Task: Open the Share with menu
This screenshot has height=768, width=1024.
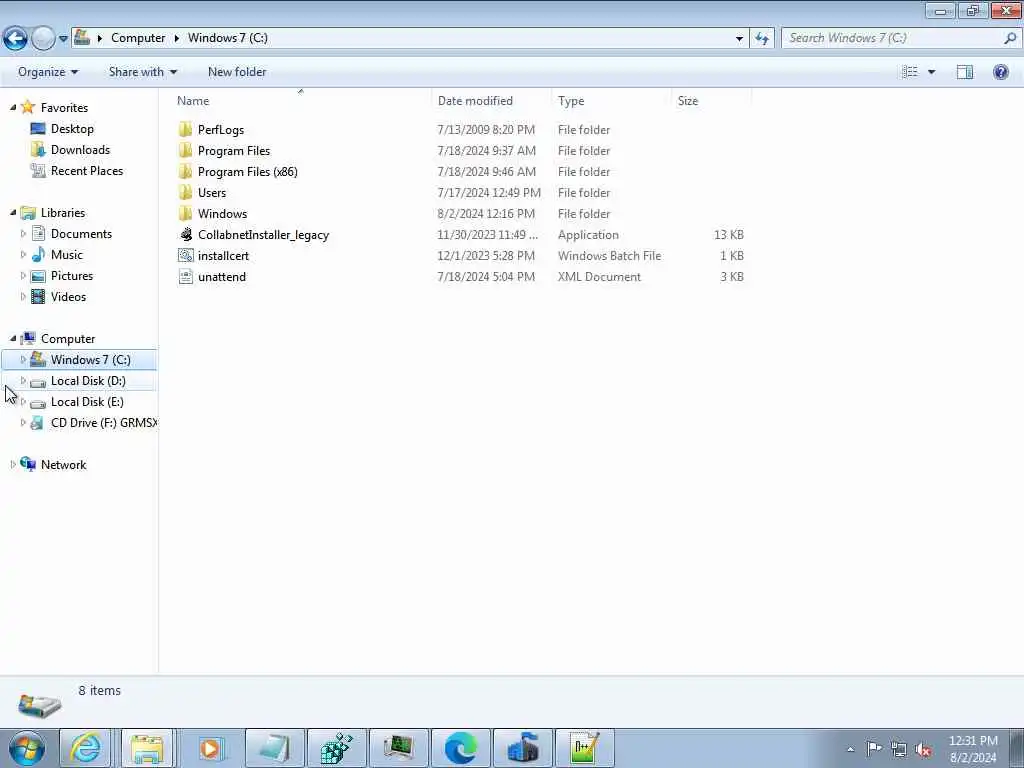Action: (143, 72)
